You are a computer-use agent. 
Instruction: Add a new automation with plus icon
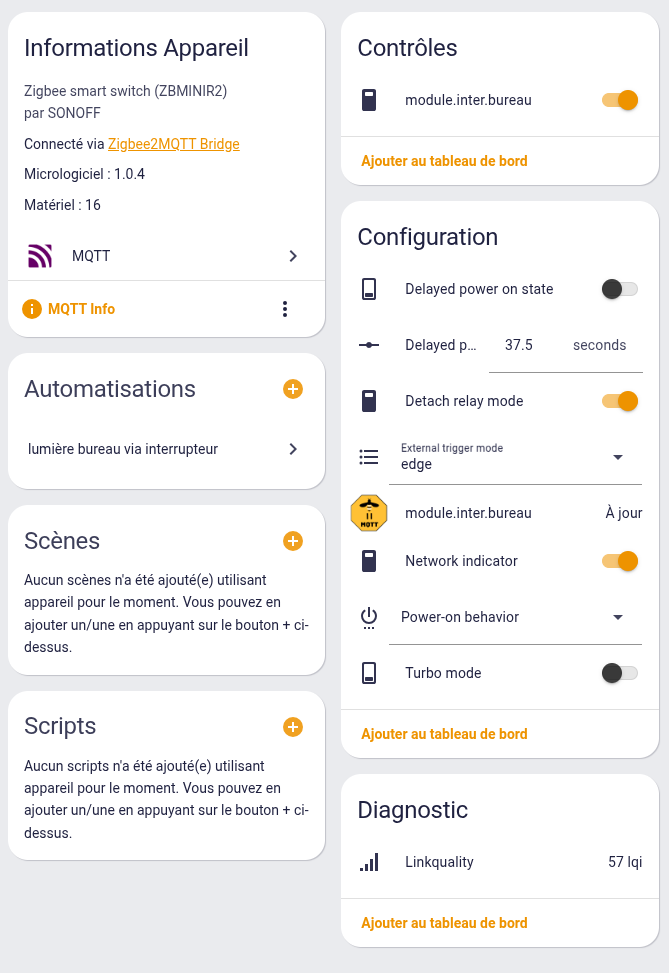coord(293,389)
